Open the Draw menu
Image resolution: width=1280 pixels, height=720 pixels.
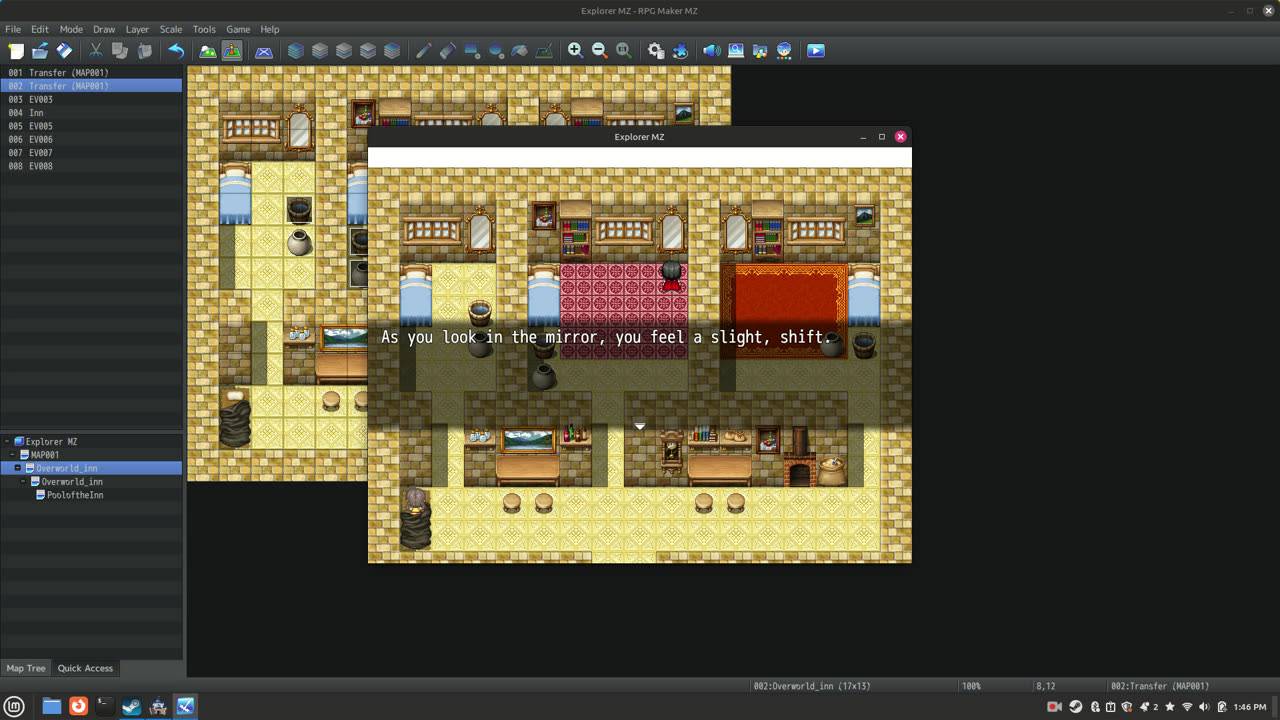click(104, 29)
